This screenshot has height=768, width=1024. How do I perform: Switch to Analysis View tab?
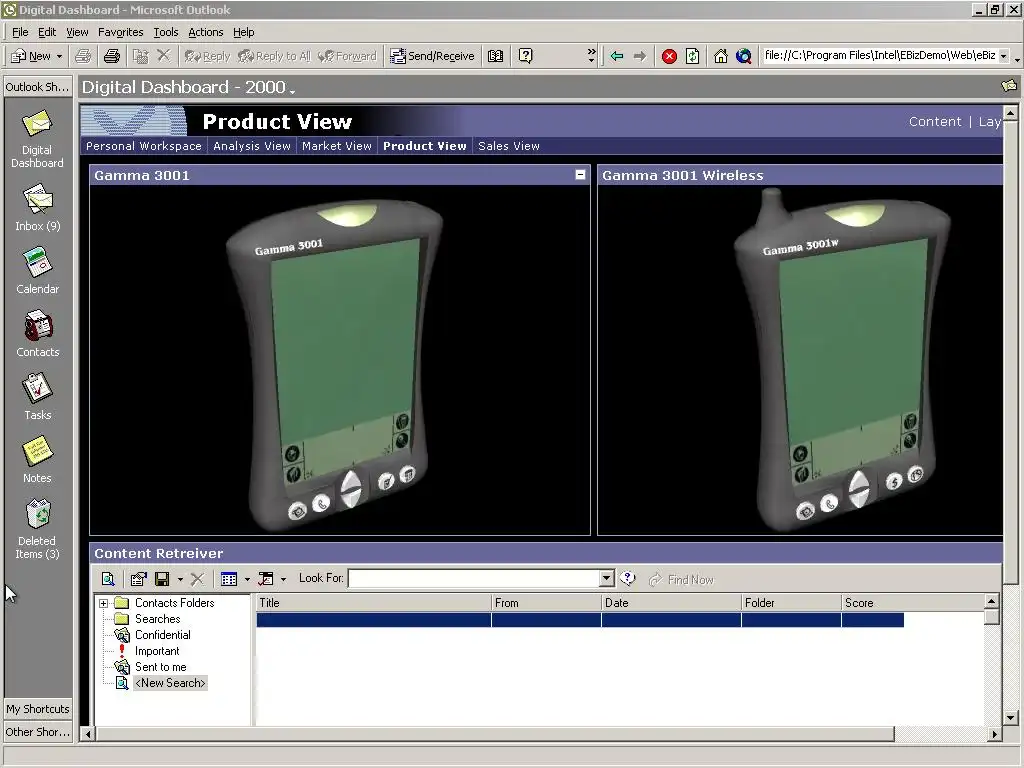[x=251, y=146]
